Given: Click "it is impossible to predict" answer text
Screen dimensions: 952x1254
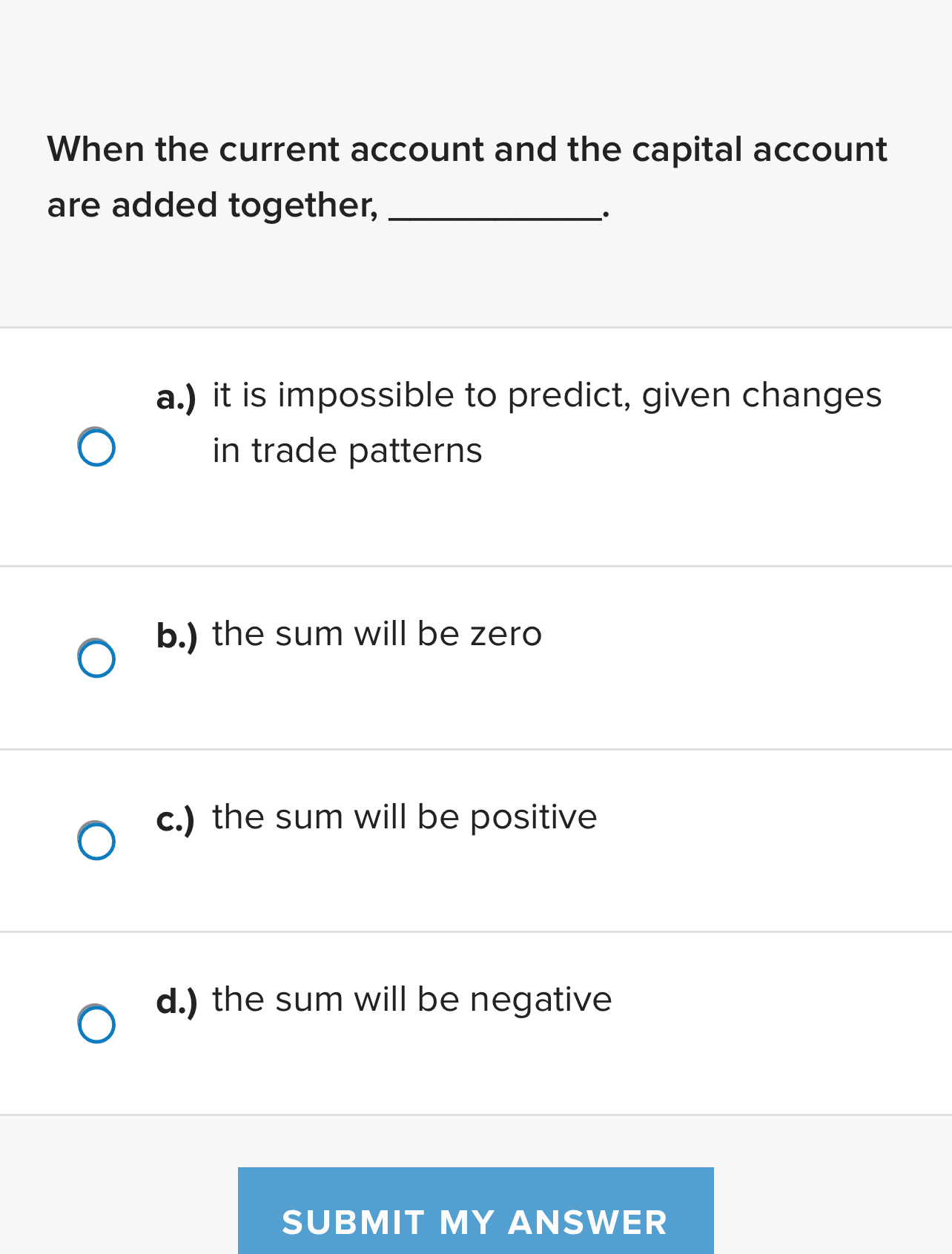Looking at the screenshot, I should (x=422, y=395).
